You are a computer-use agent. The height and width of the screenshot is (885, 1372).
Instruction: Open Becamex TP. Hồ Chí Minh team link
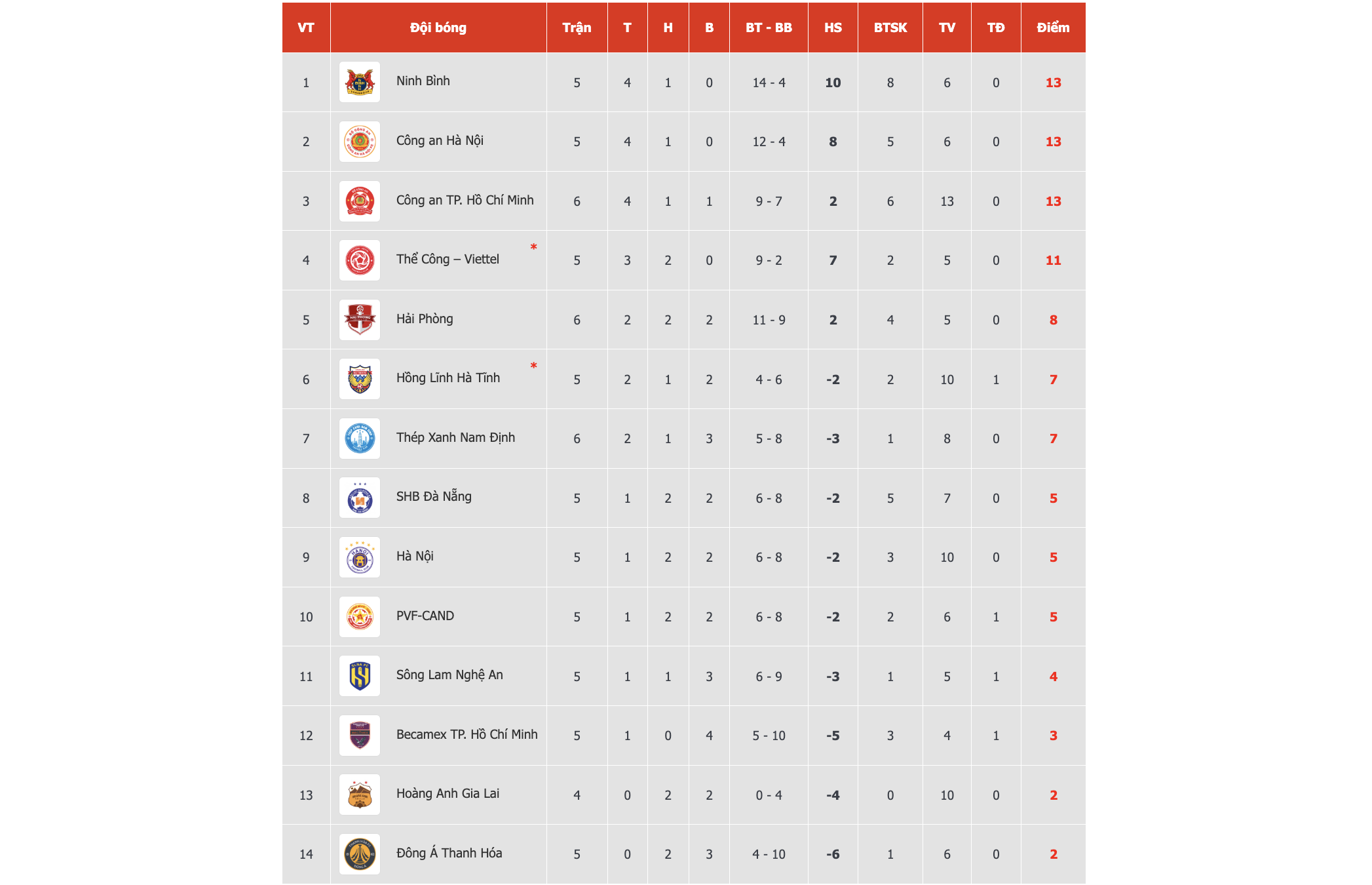tap(467, 735)
